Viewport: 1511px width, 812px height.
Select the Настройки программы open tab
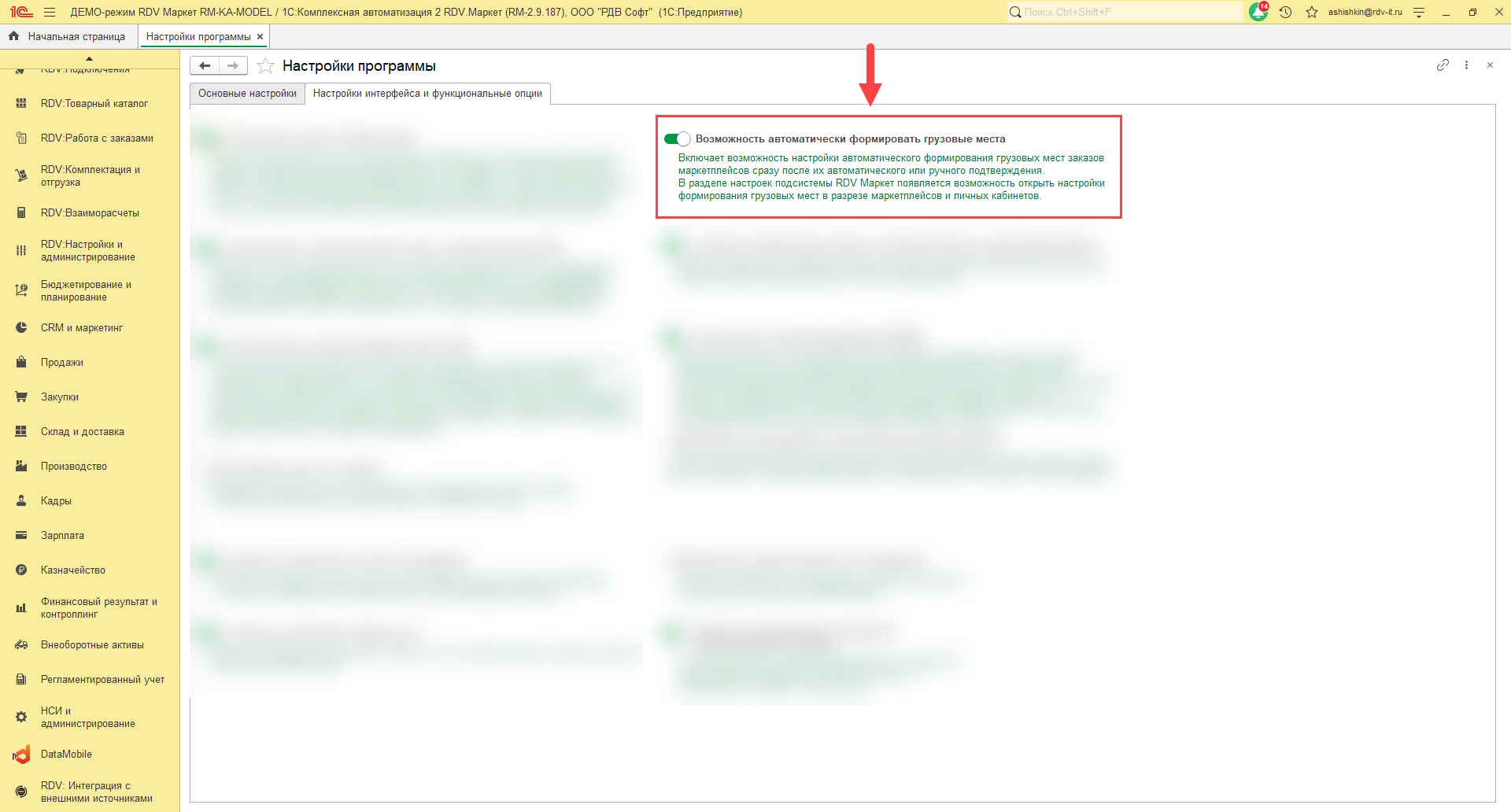tap(198, 36)
